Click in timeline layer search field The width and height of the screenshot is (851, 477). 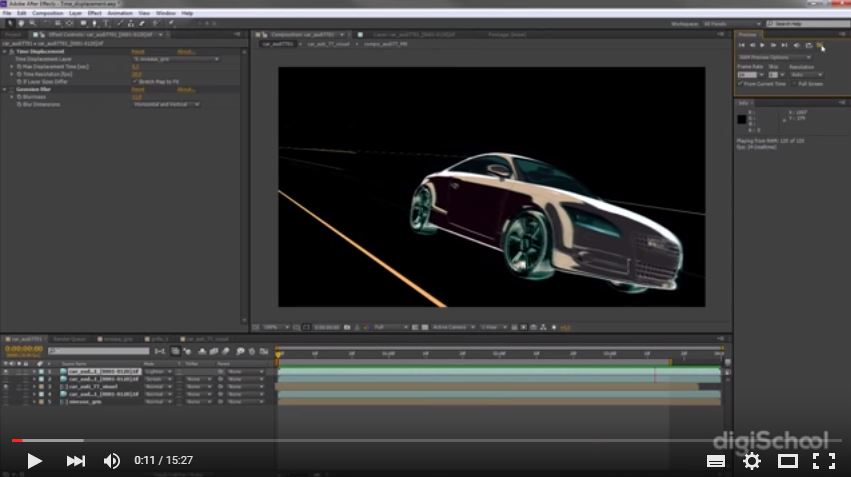[99, 352]
